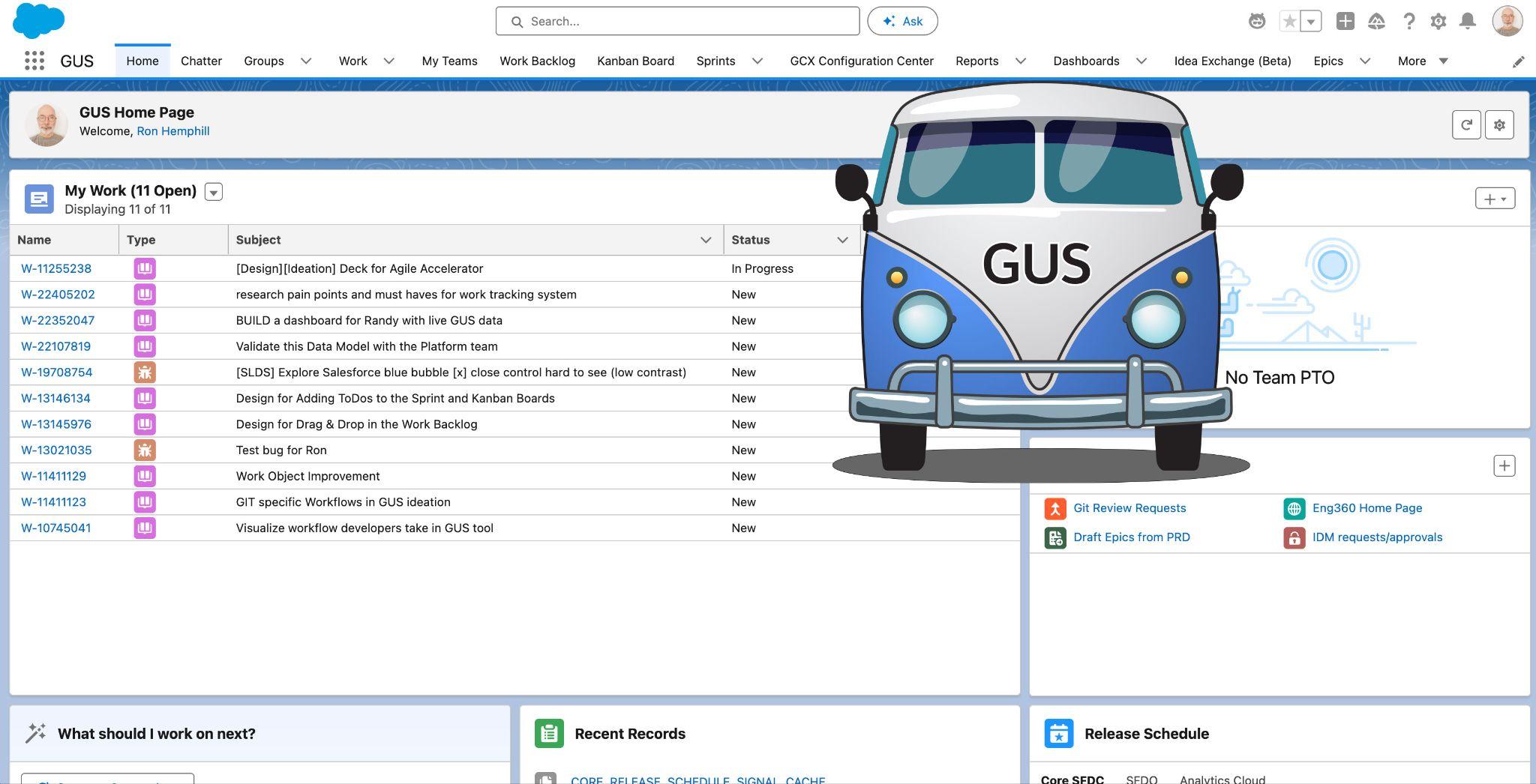Open work item W-22405202
Image resolution: width=1536 pixels, height=784 pixels.
tap(58, 295)
